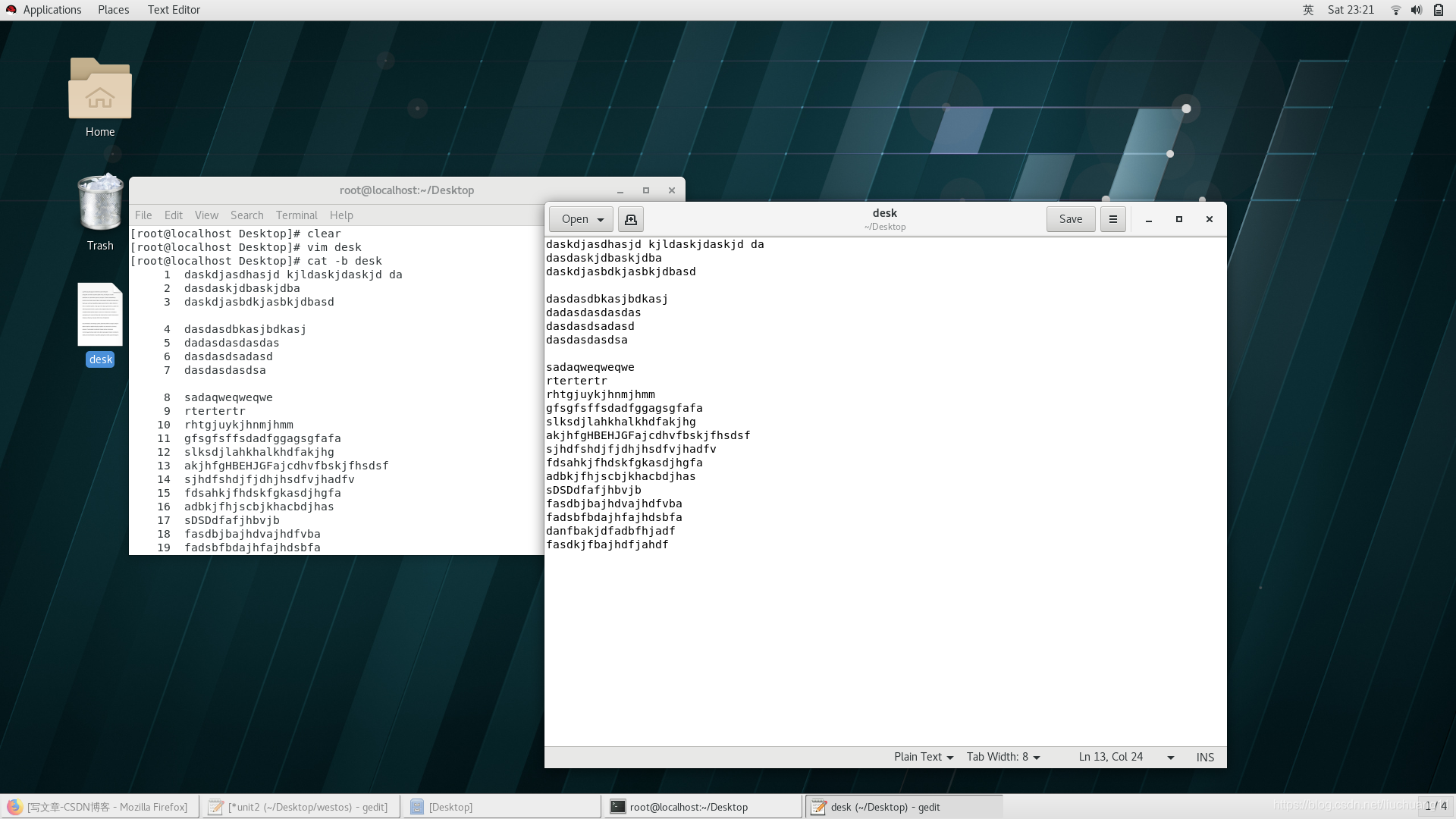The height and width of the screenshot is (819, 1456).
Task: Open the Terminal menu in terminal
Action: pos(297,215)
